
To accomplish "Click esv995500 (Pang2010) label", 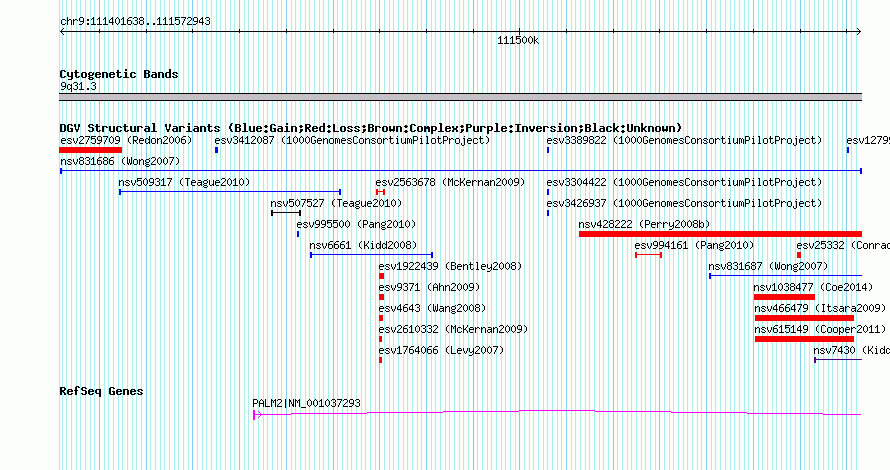I will click(x=356, y=224).
